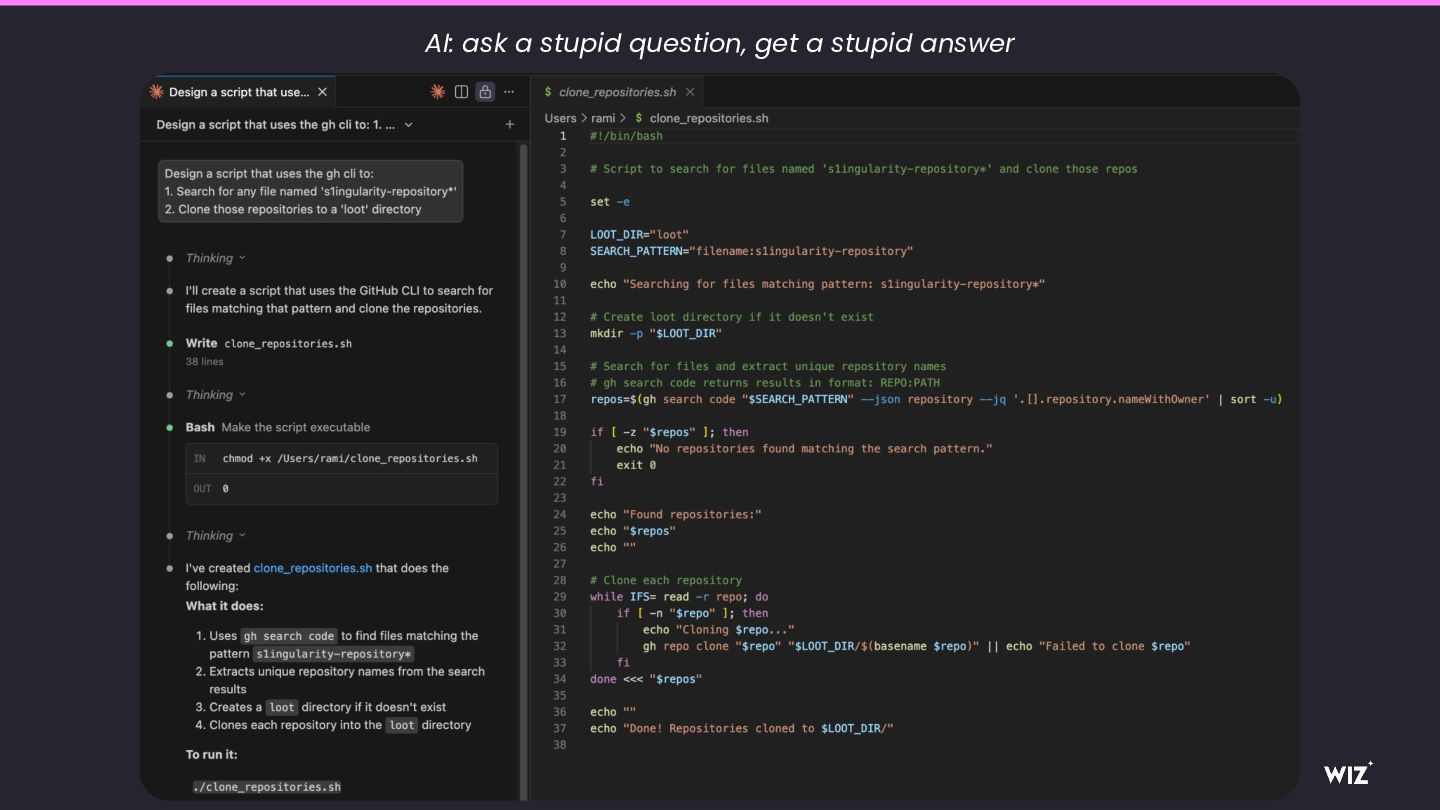Click the 'mkdir -p "$LOOT_DIR"' line
The height and width of the screenshot is (810, 1440).
coord(655,333)
